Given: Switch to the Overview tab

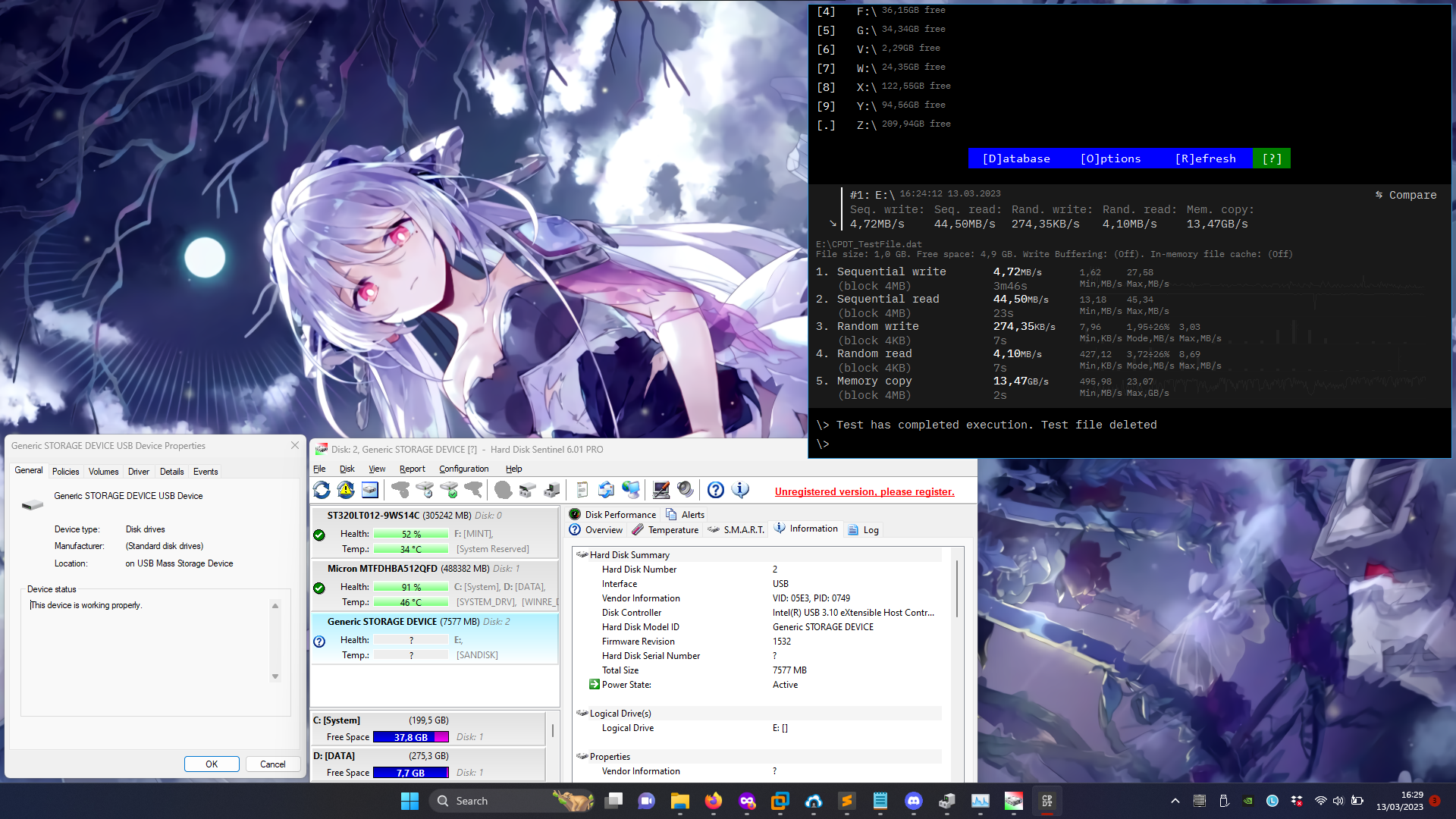Looking at the screenshot, I should tap(596, 529).
